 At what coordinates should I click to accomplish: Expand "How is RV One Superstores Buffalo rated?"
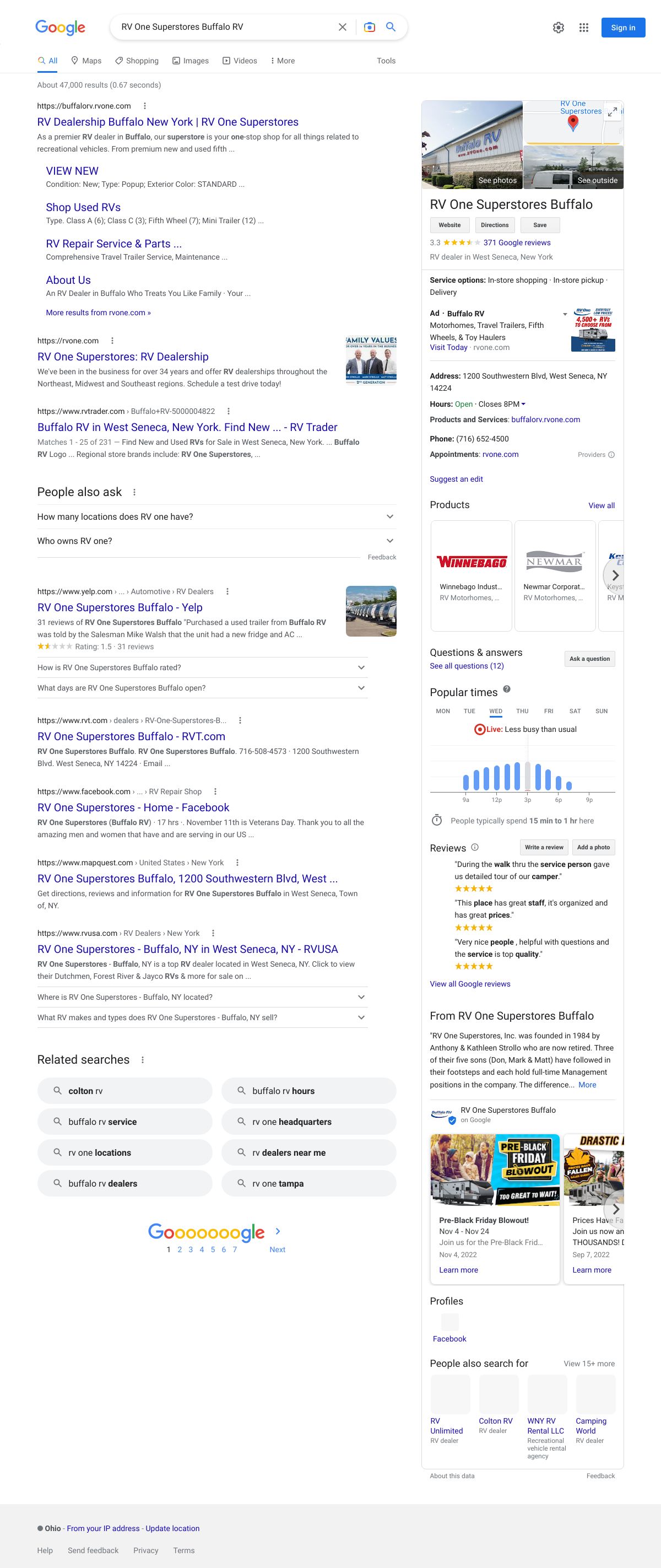coord(361,668)
